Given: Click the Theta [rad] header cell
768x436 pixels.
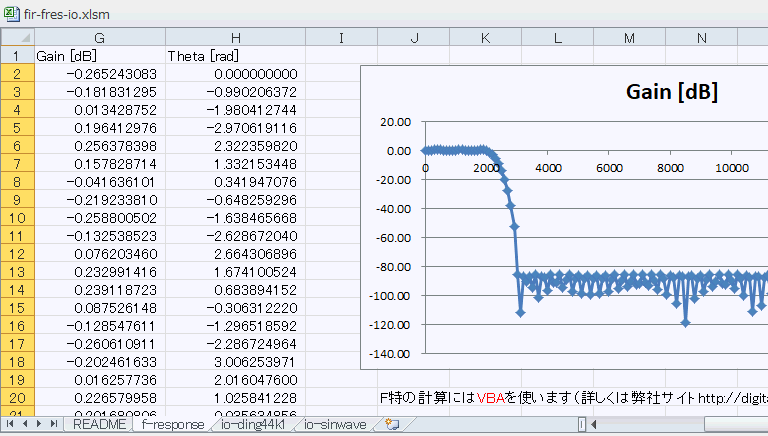Looking at the screenshot, I should tap(236, 55).
